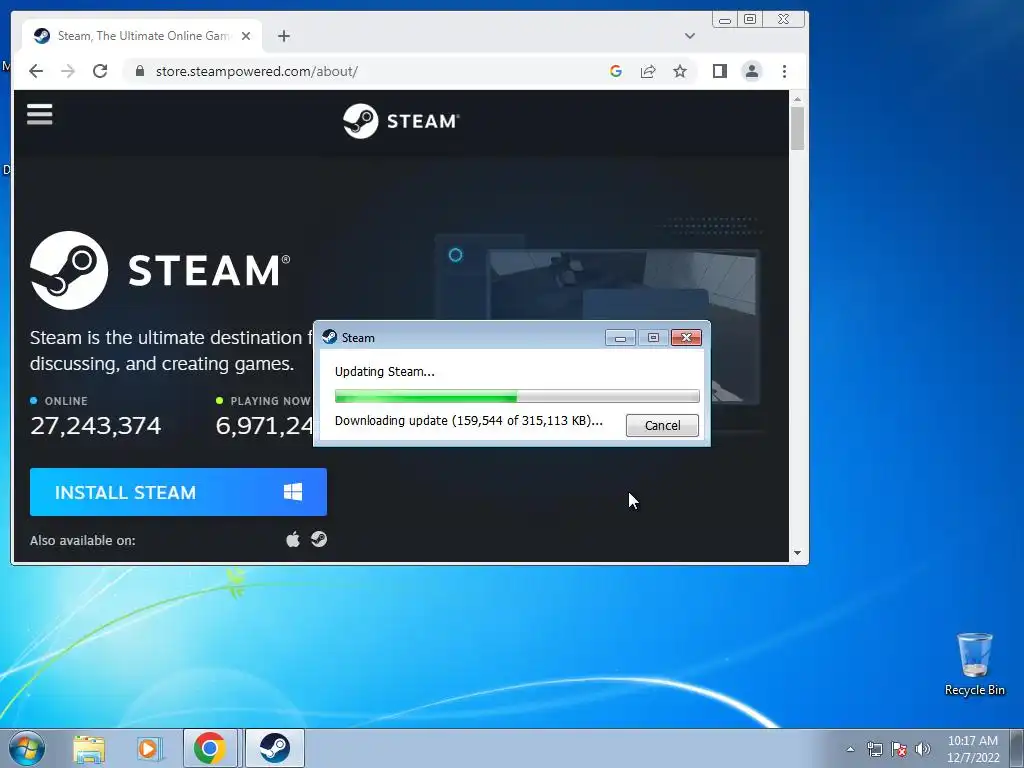Open Windows Start menu
The width and height of the screenshot is (1024, 768).
pyautogui.click(x=27, y=748)
